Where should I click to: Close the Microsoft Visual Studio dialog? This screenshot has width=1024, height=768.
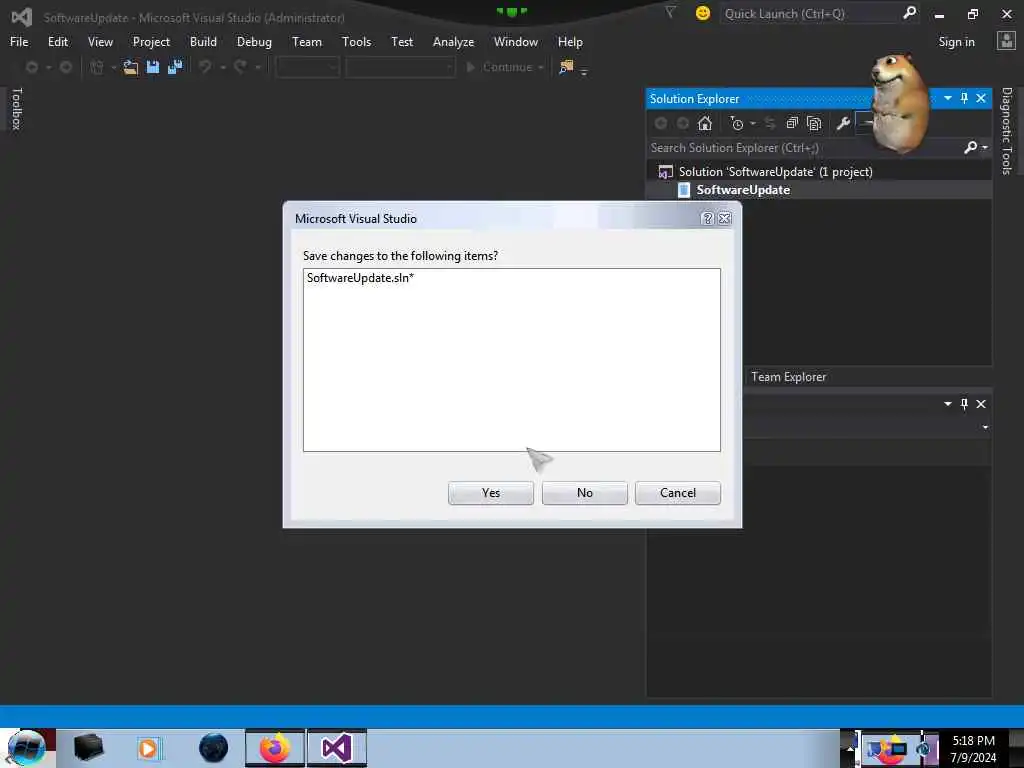point(724,219)
